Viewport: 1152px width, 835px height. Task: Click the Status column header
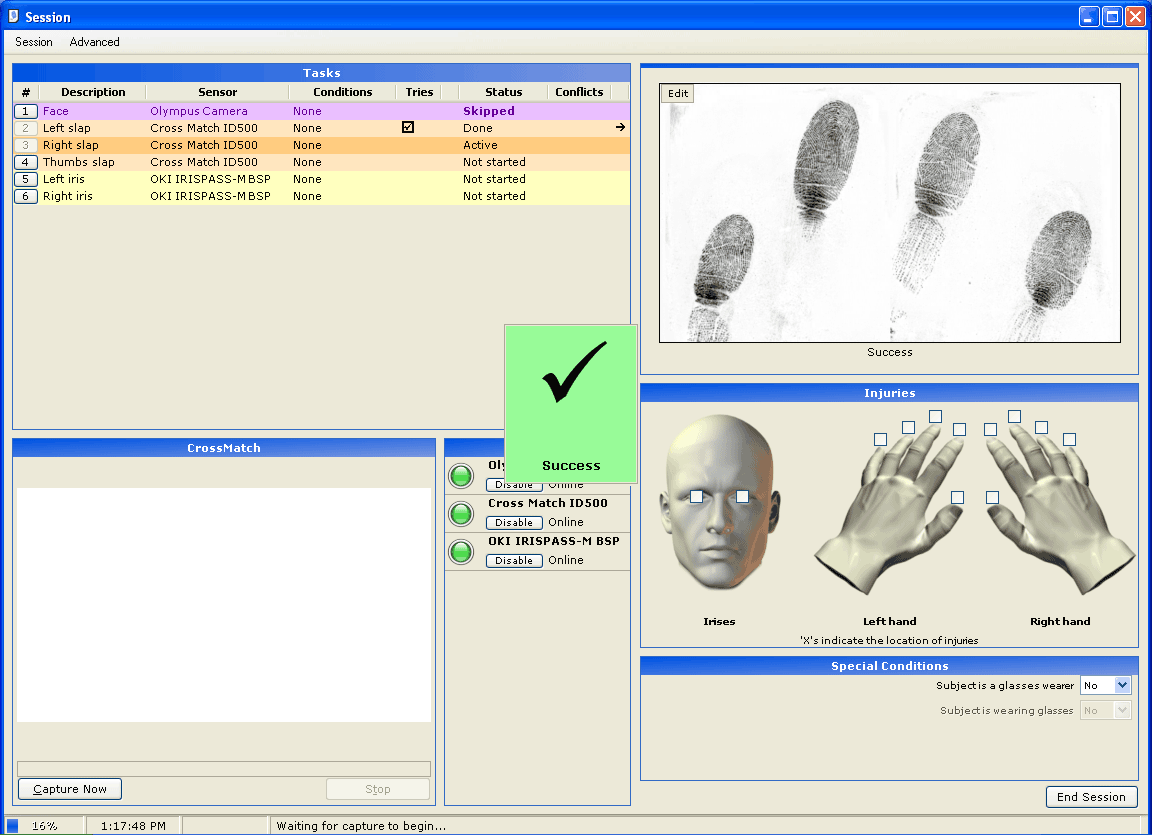503,92
